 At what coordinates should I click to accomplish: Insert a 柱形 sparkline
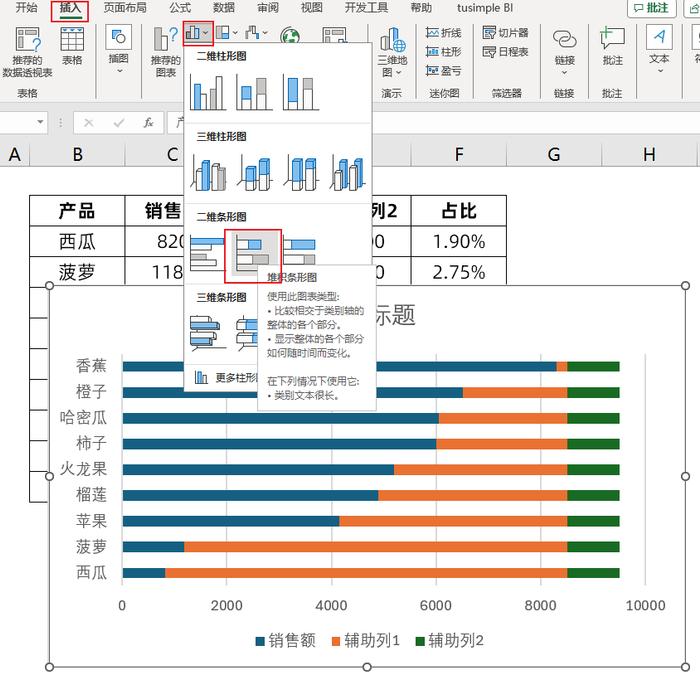click(443, 52)
